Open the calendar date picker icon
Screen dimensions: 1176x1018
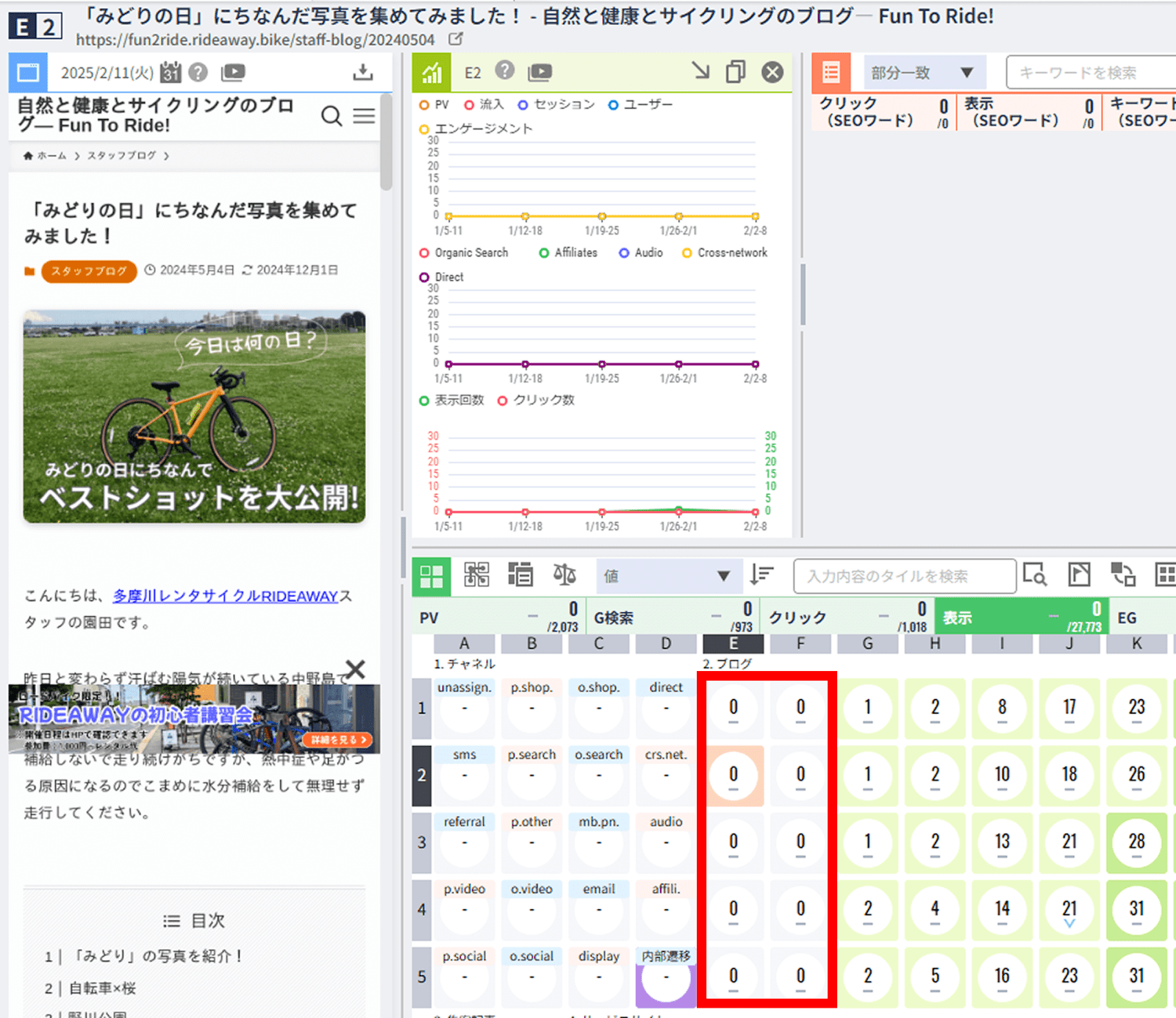(x=171, y=72)
